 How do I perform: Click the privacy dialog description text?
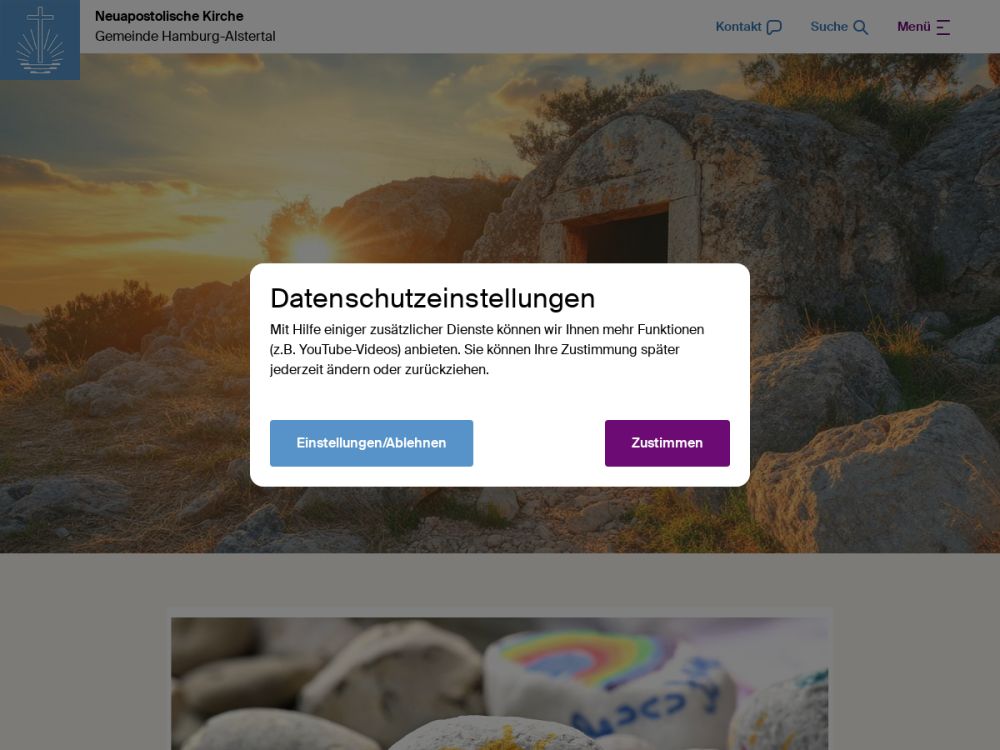(487, 349)
